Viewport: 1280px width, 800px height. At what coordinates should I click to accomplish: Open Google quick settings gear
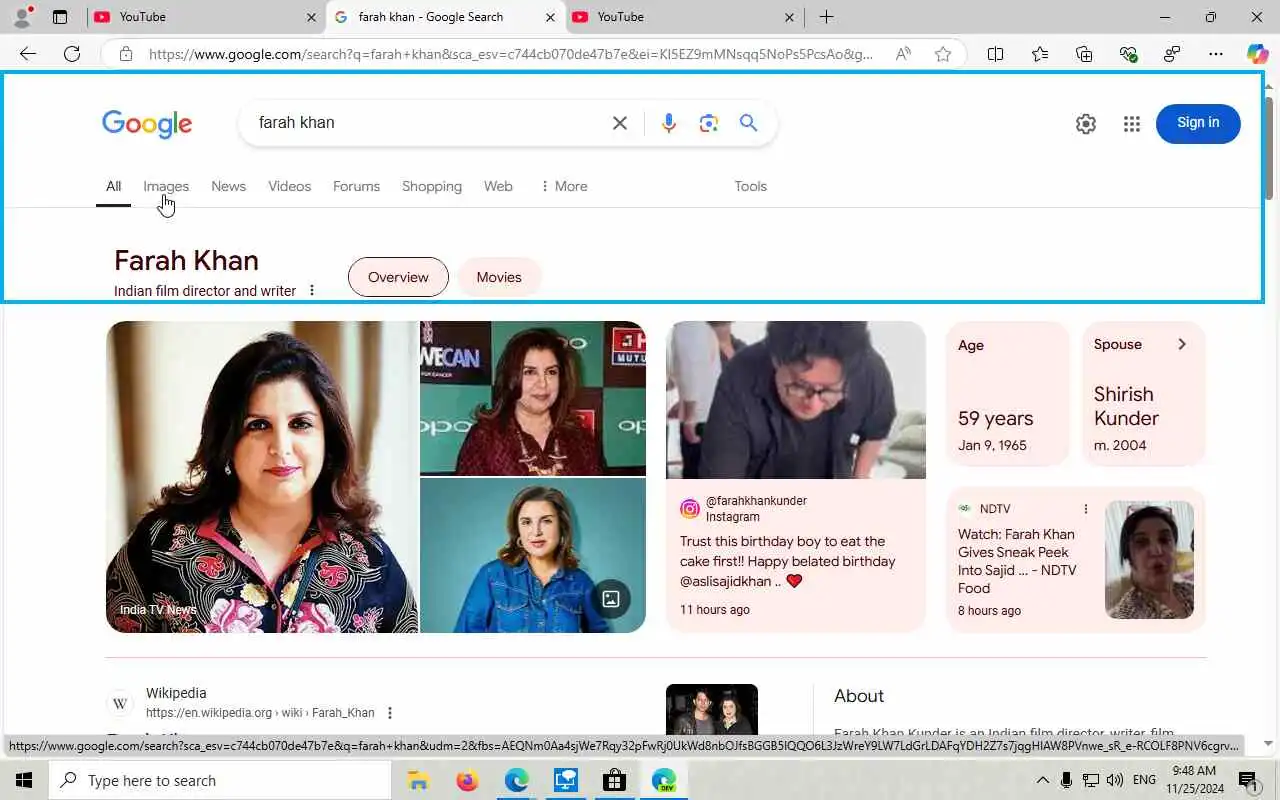1086,124
